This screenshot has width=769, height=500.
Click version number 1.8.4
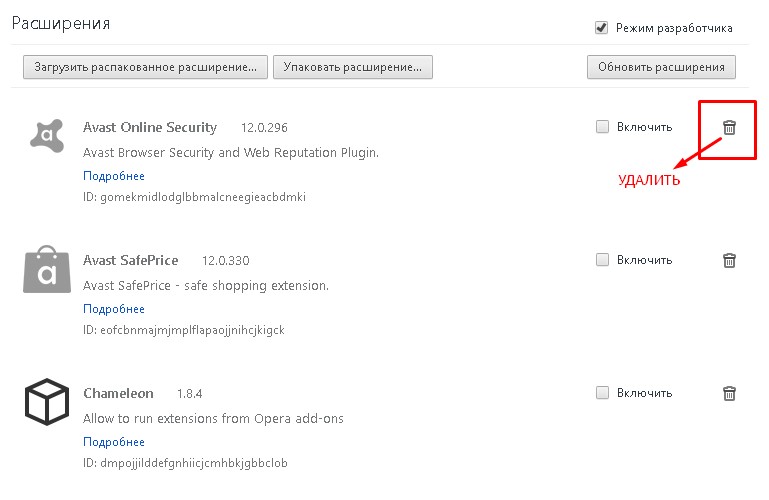pyautogui.click(x=189, y=394)
